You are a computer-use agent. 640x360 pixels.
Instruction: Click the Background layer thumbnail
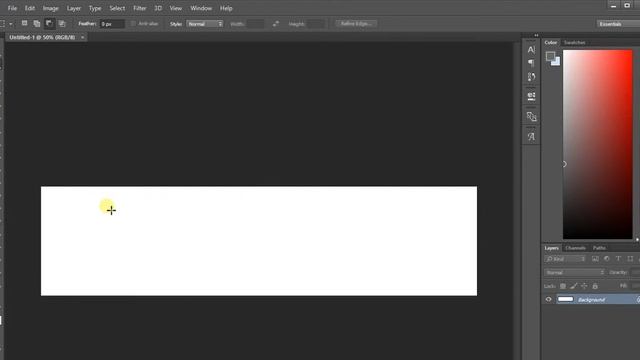pyautogui.click(x=565, y=300)
